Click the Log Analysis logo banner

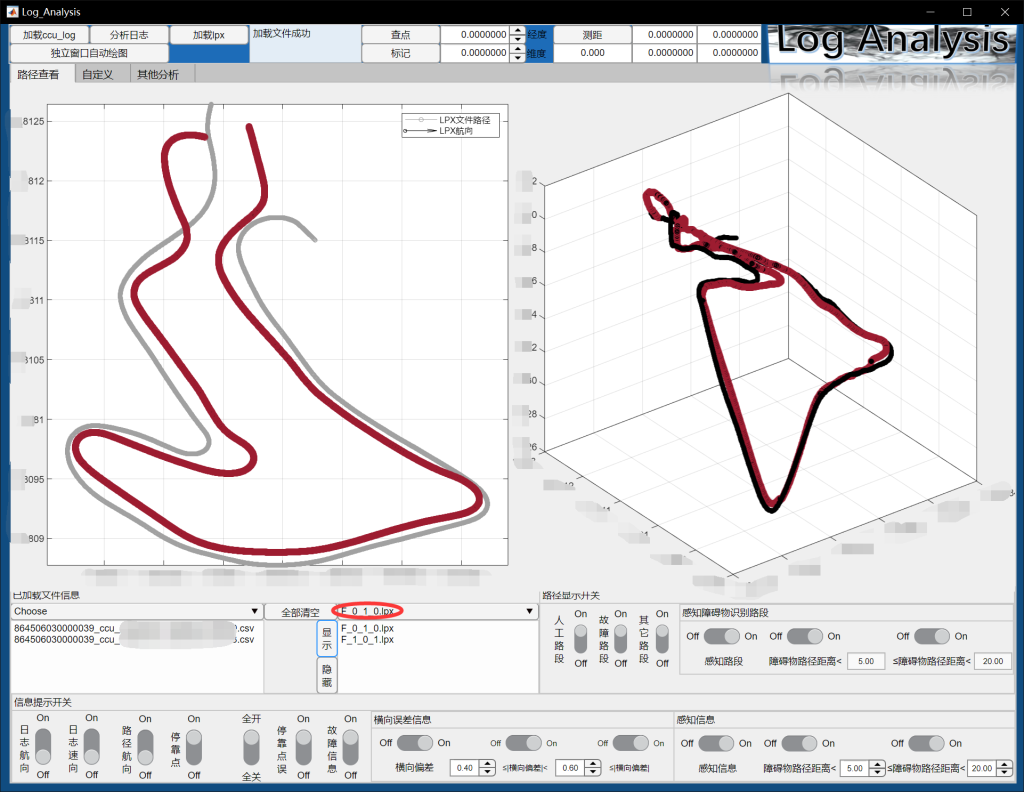coord(892,42)
